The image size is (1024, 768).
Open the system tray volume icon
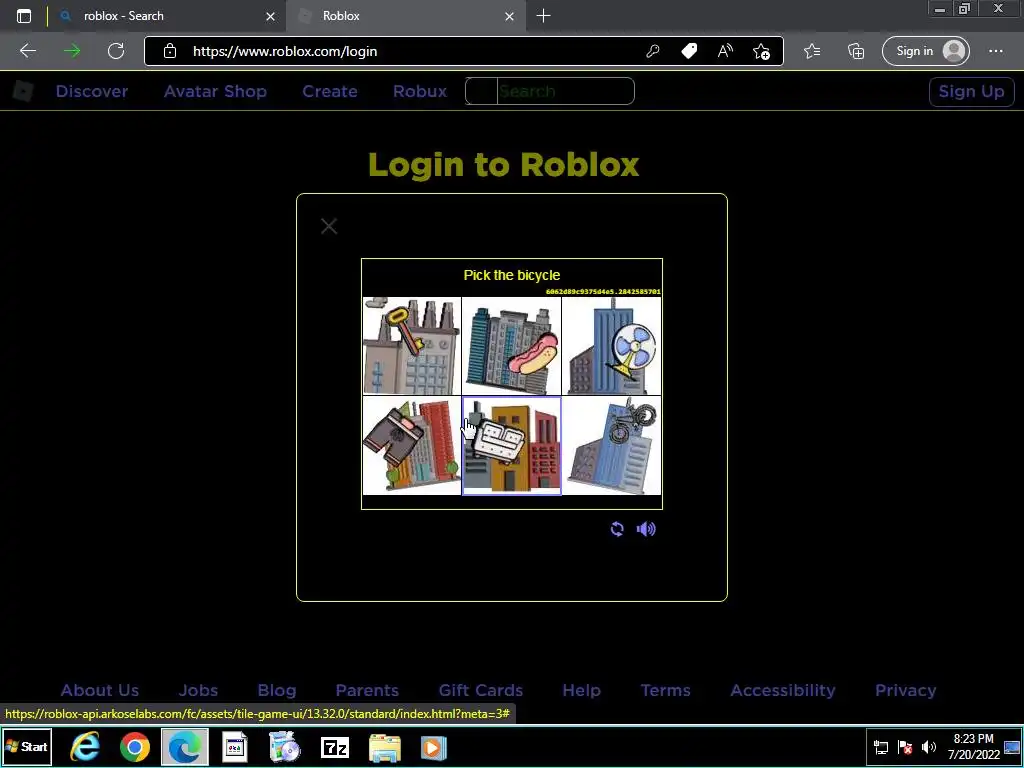point(929,747)
